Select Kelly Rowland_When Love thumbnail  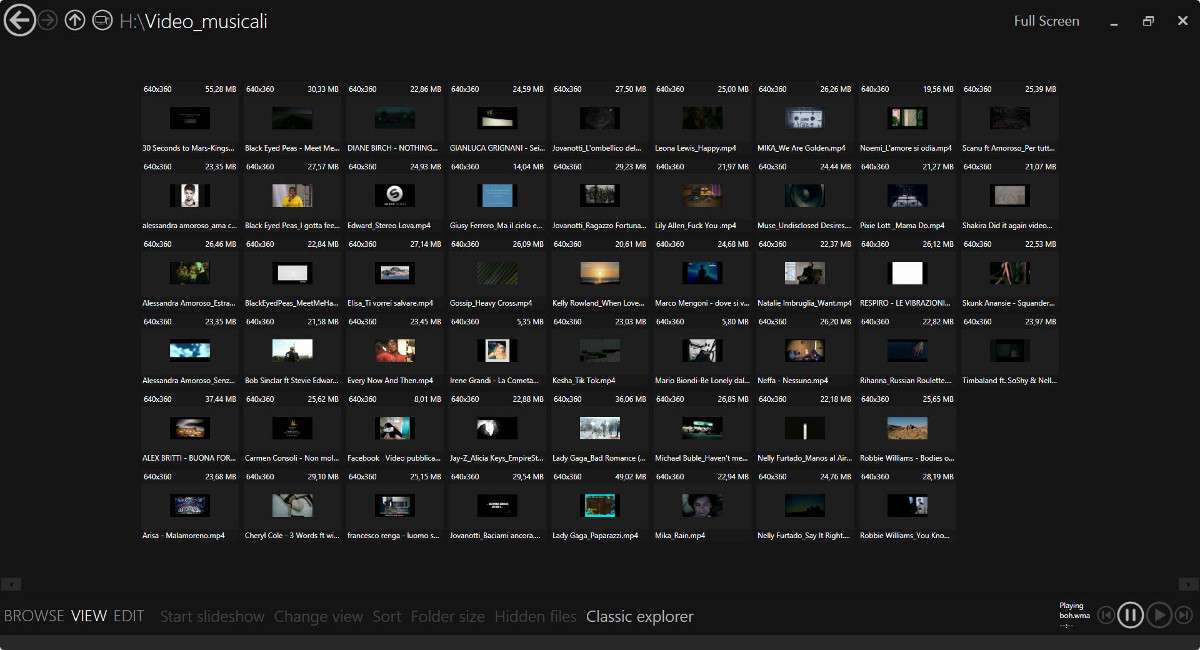600,274
